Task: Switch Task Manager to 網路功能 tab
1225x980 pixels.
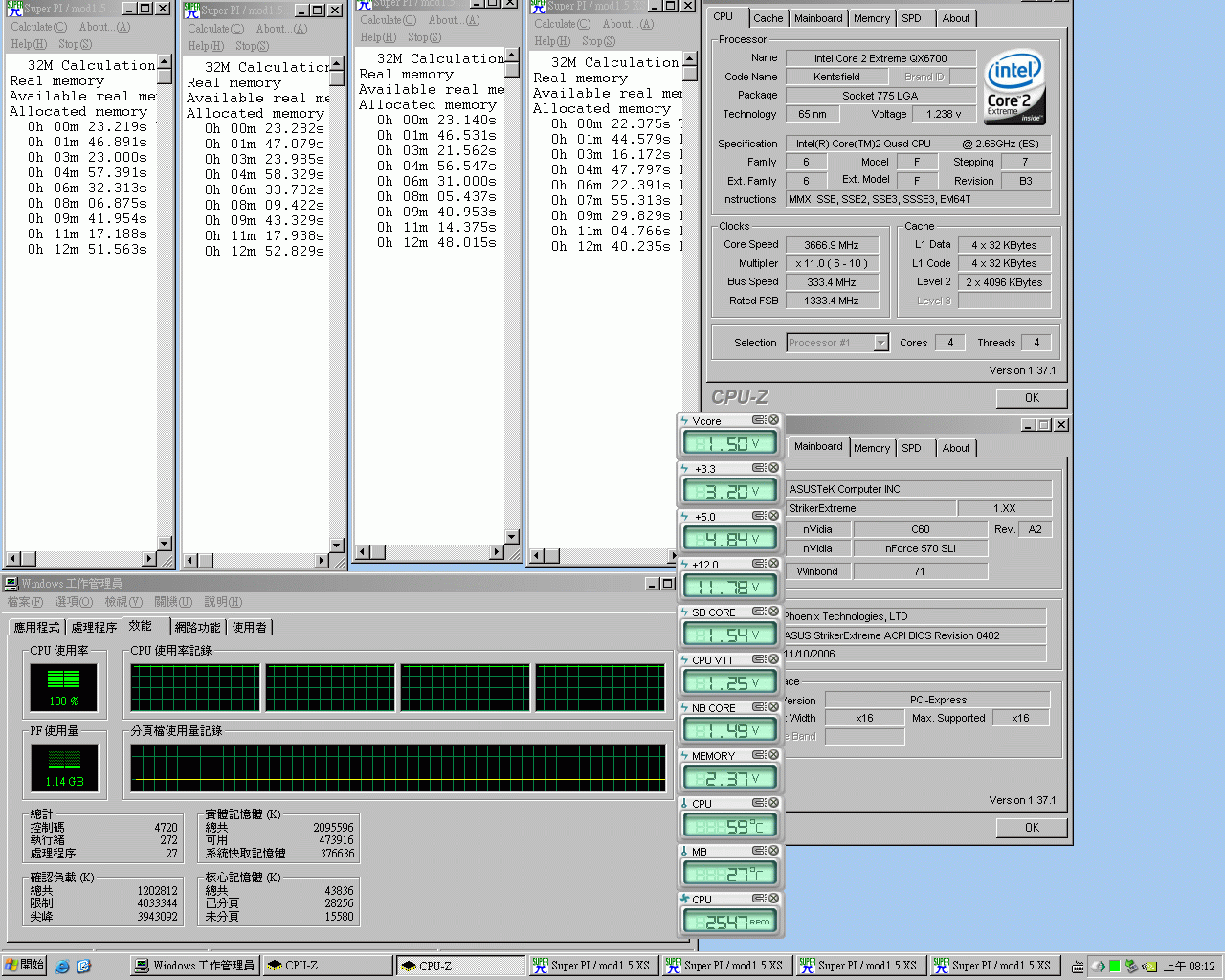Action: (198, 627)
